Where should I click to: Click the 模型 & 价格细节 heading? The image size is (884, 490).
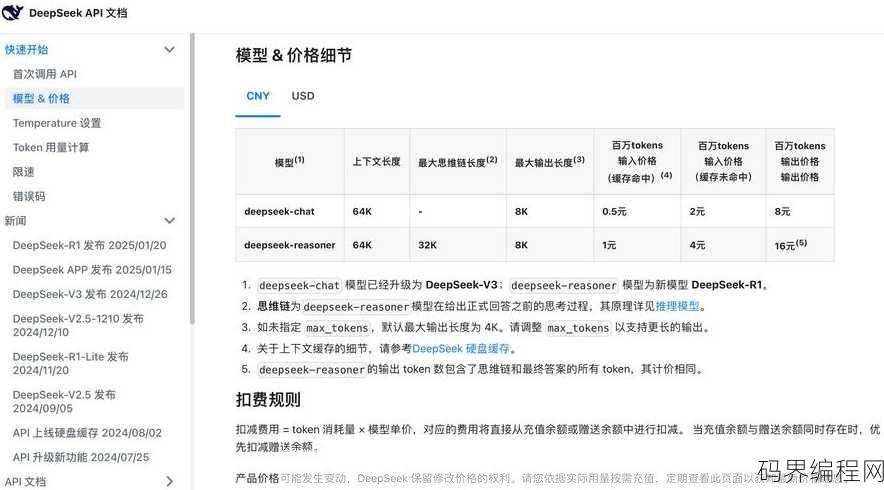294,55
